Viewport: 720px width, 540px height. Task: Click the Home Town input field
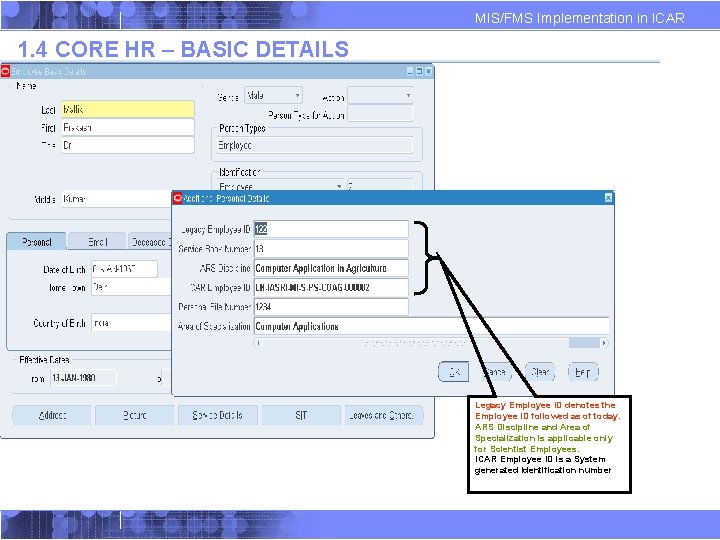(x=131, y=287)
